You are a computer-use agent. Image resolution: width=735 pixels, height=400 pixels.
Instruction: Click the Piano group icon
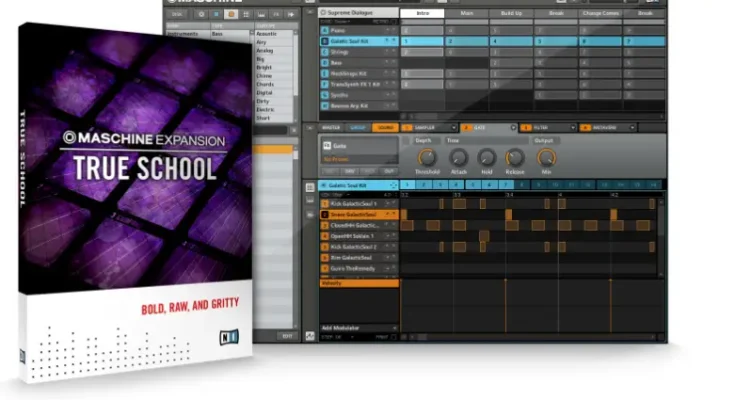(324, 30)
